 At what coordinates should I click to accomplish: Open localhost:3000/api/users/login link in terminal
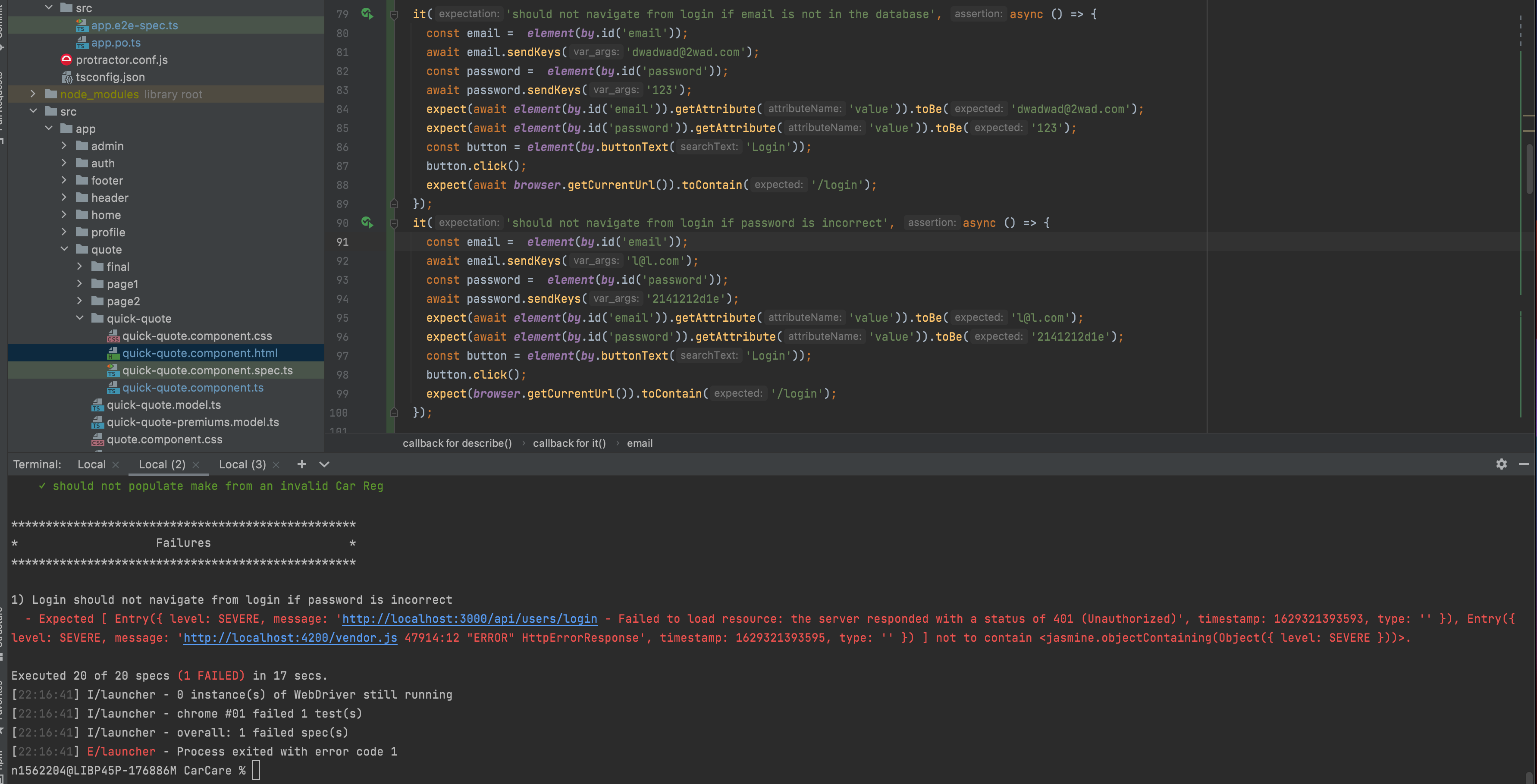469,619
